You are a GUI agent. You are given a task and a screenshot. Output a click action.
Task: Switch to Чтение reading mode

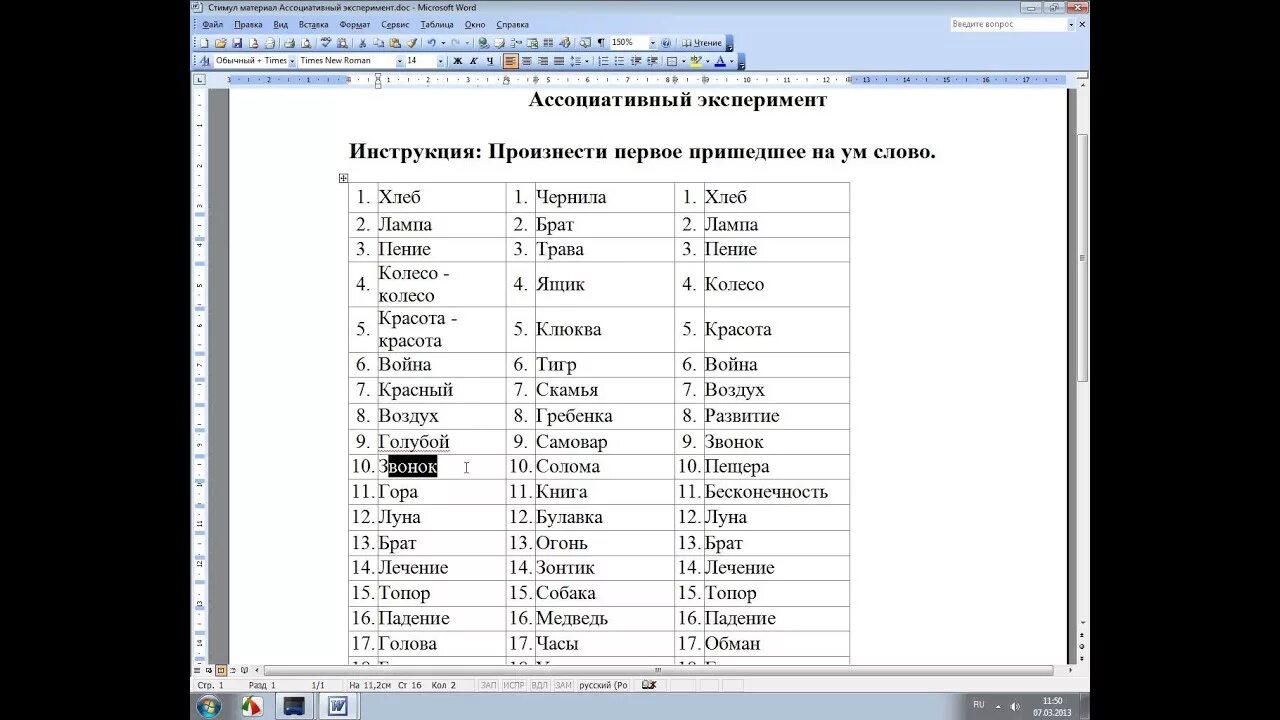tap(701, 43)
